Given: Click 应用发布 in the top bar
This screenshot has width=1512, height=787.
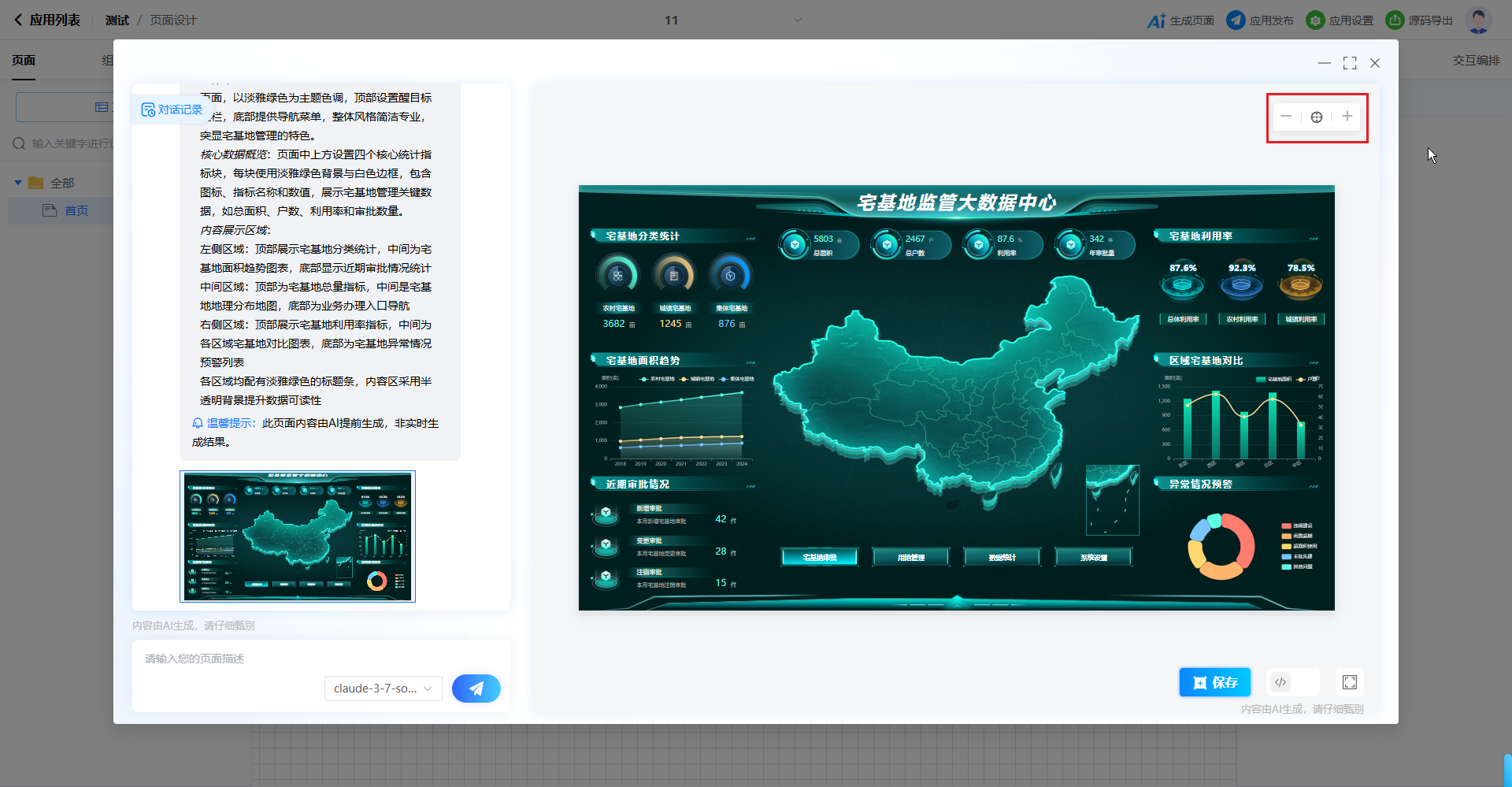Looking at the screenshot, I should [x=1260, y=20].
